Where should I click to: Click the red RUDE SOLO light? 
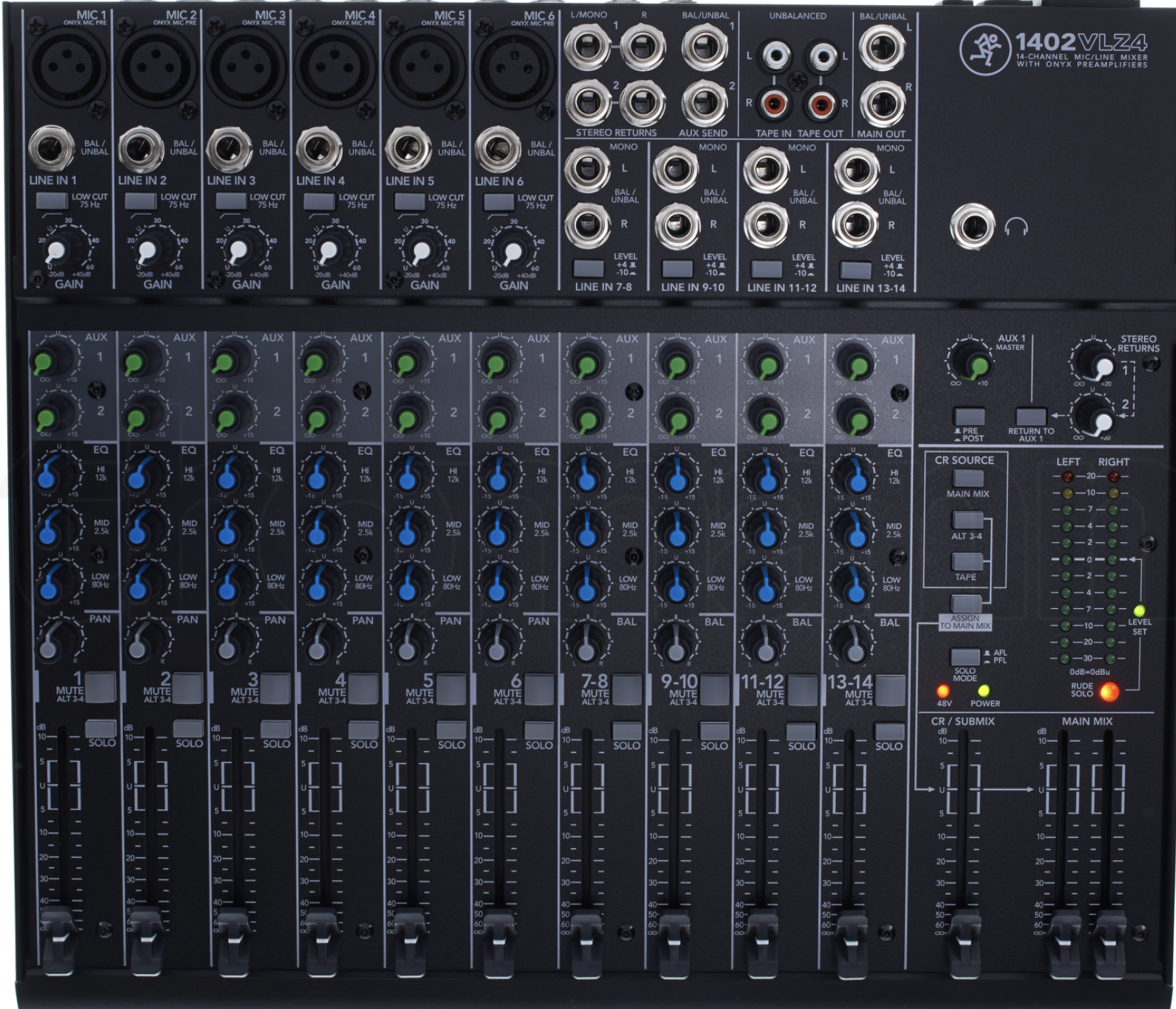click(1109, 692)
